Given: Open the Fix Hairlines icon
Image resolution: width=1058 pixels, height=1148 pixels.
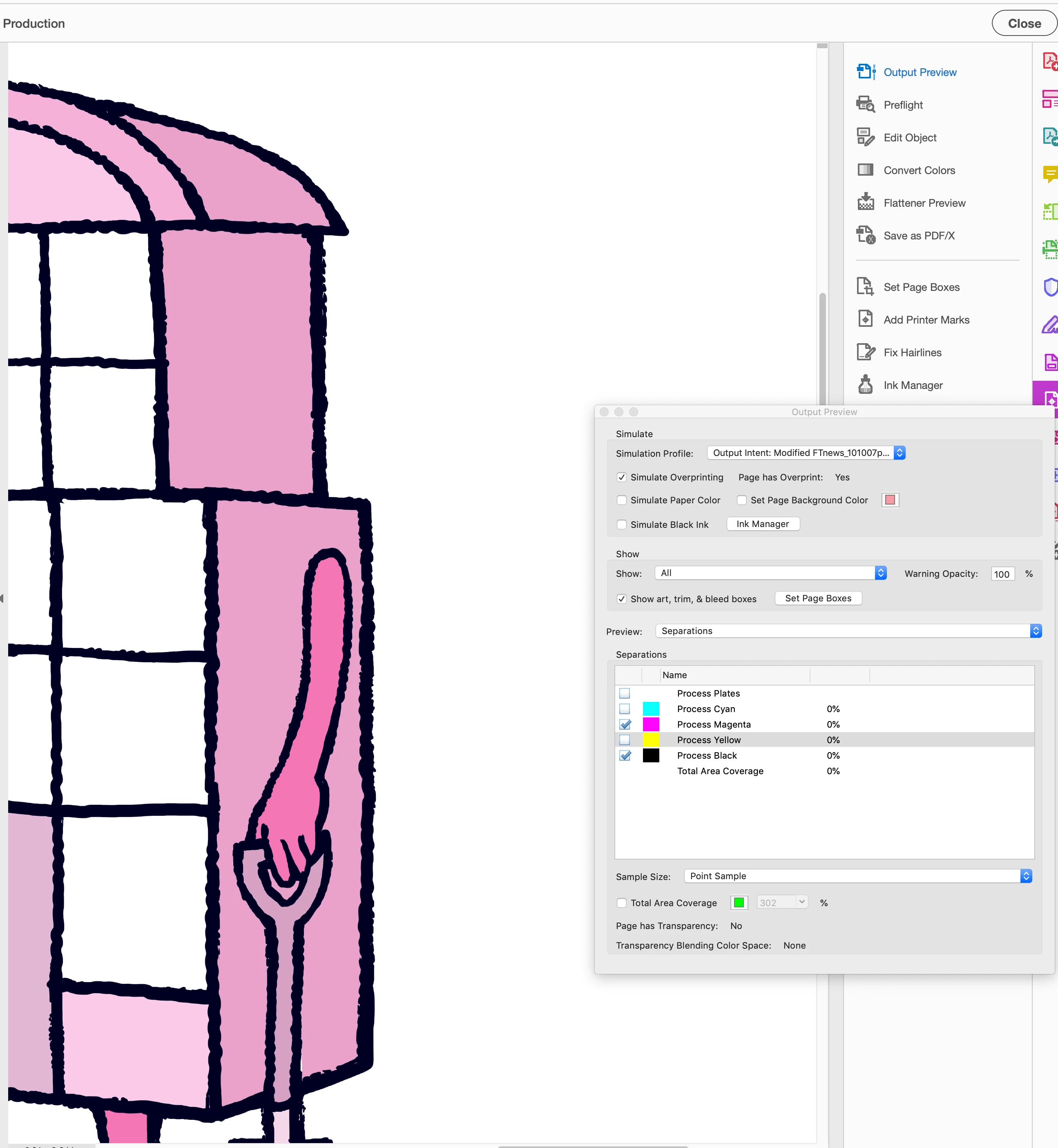Looking at the screenshot, I should [865, 352].
